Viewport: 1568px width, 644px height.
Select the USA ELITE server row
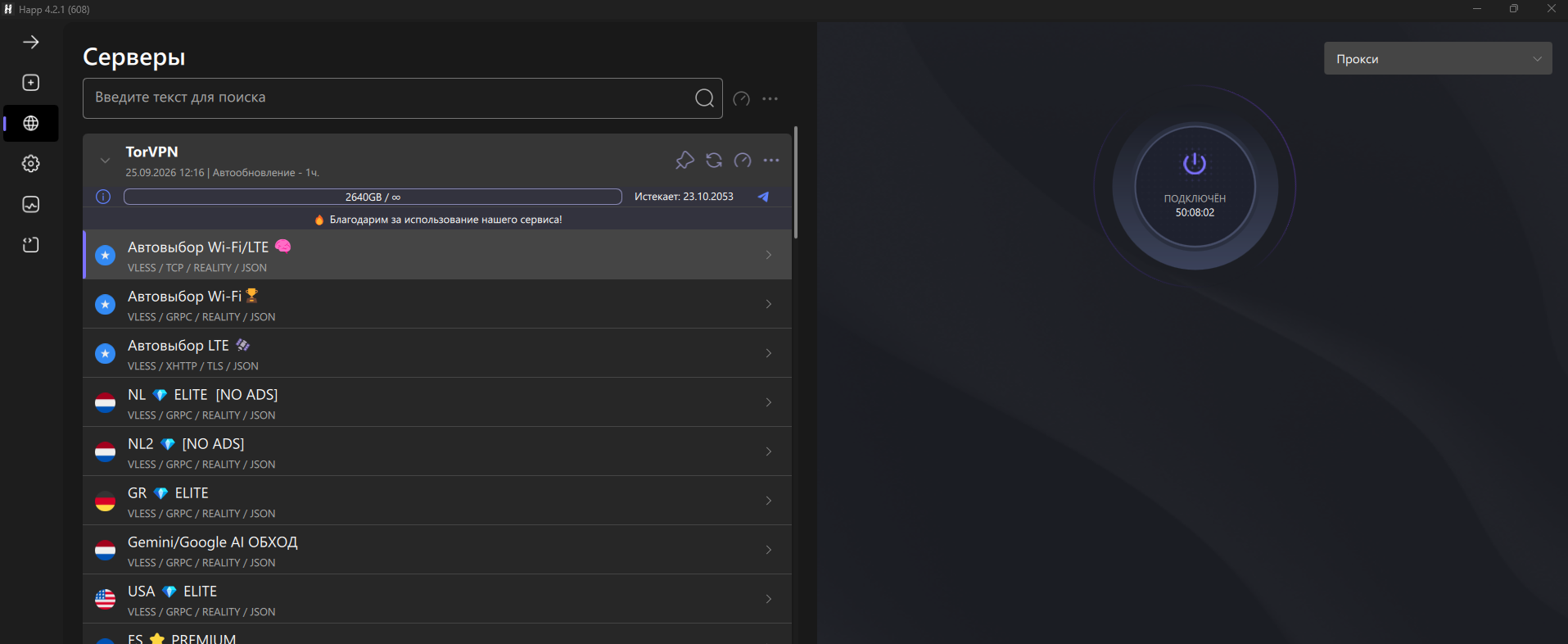437,599
